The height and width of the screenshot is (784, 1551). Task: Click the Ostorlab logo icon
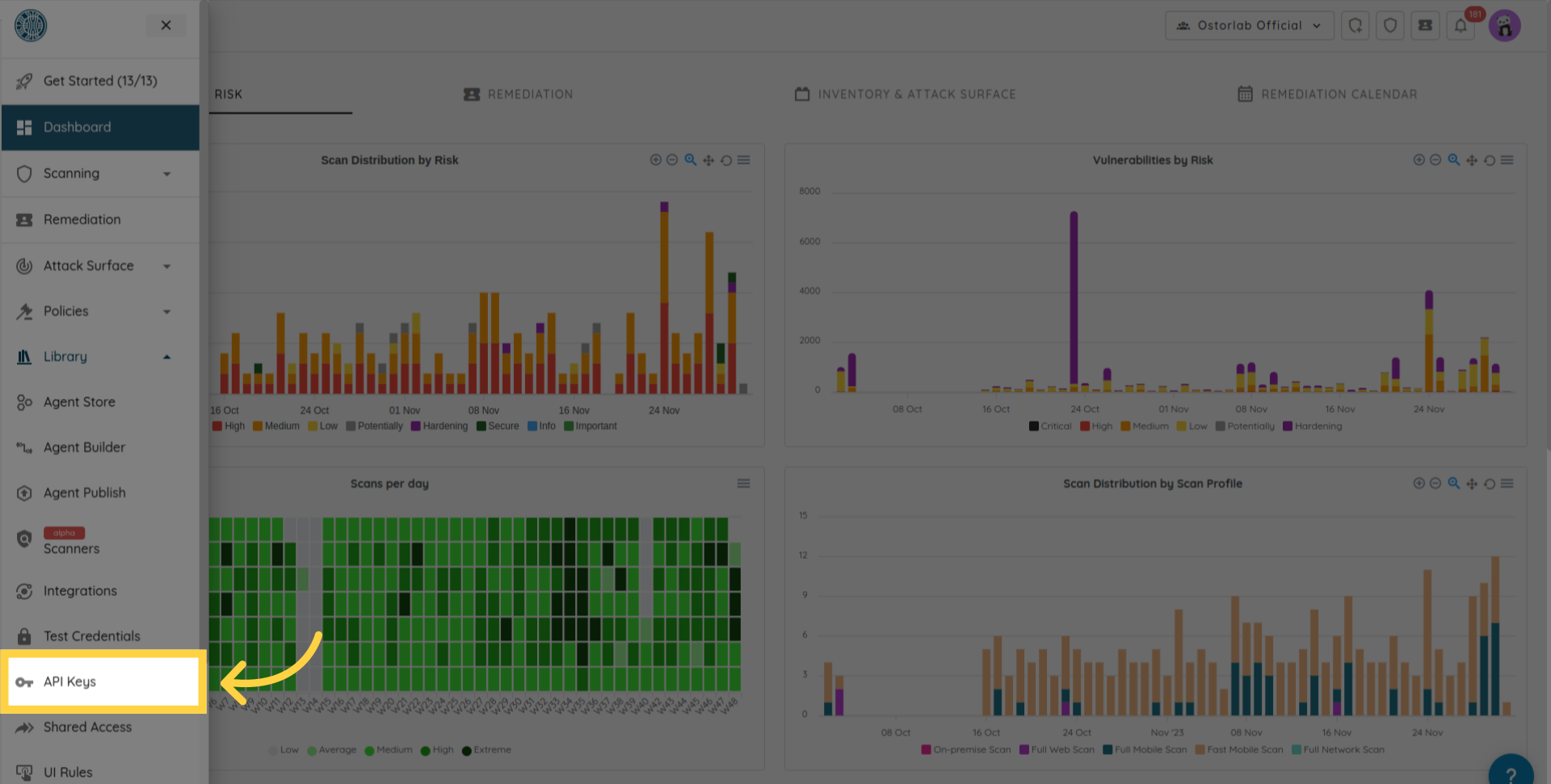pos(31,25)
